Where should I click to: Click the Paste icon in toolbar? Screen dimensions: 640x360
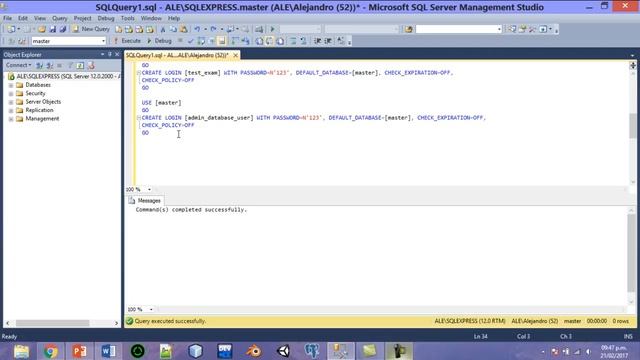184,29
